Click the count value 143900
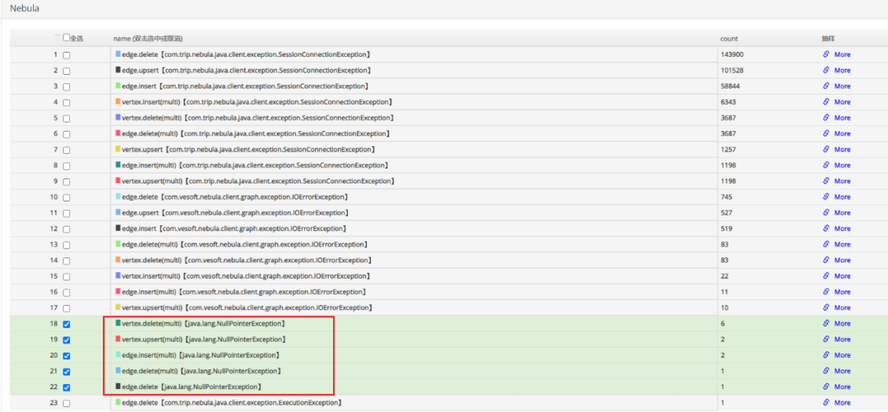 coord(732,54)
